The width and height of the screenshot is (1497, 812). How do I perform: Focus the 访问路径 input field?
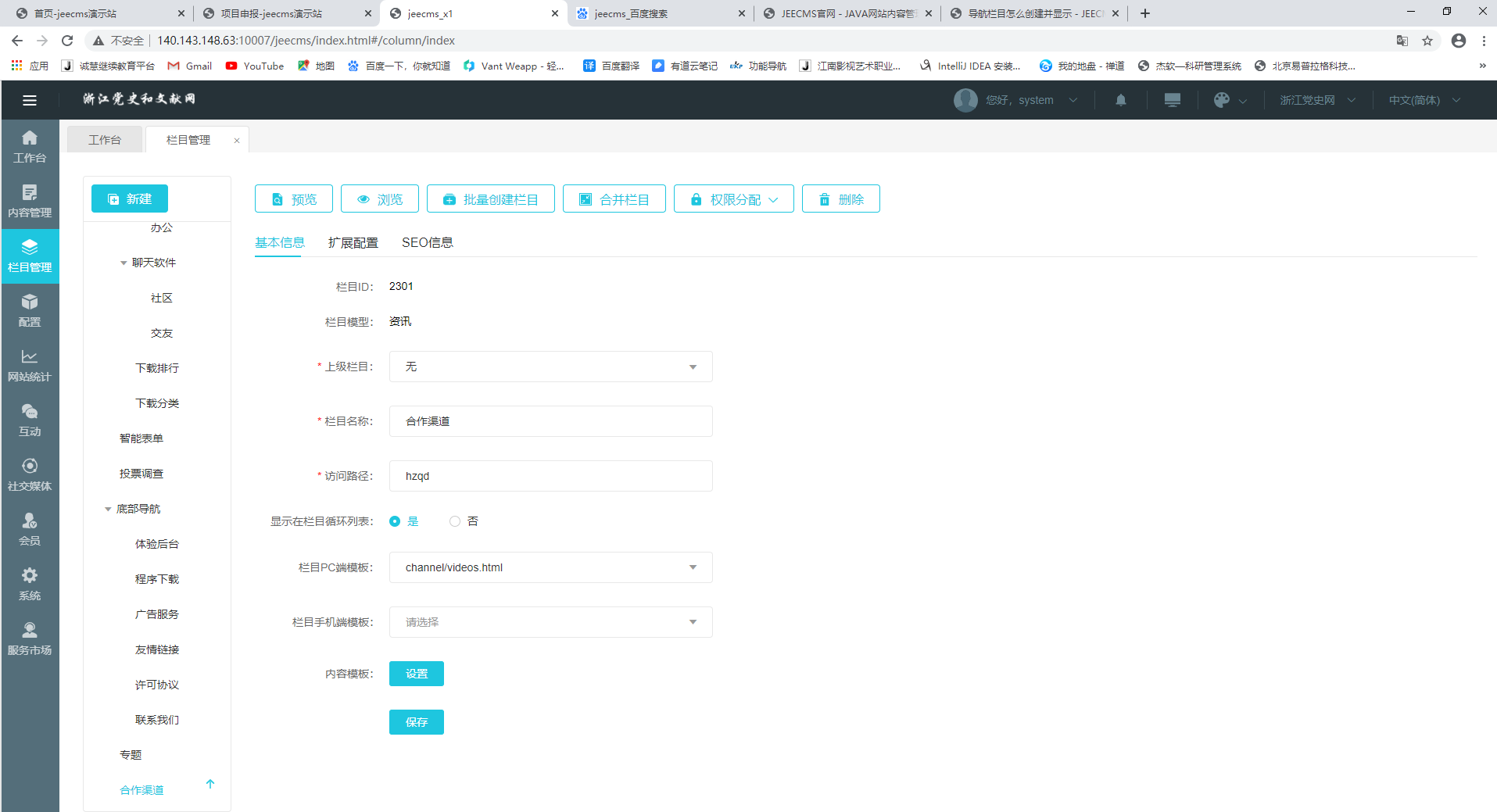[550, 476]
